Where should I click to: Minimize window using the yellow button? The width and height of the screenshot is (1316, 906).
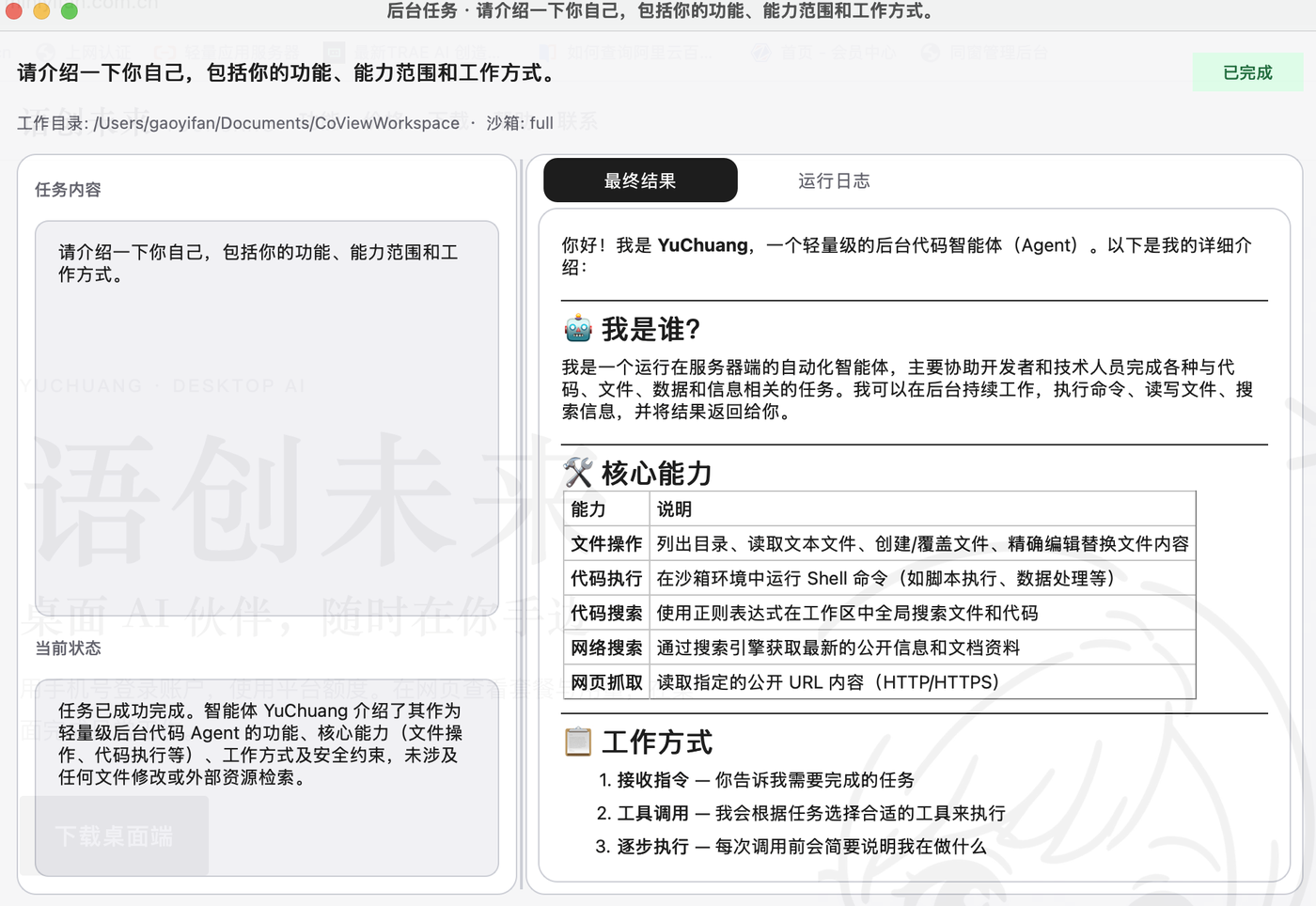click(41, 11)
